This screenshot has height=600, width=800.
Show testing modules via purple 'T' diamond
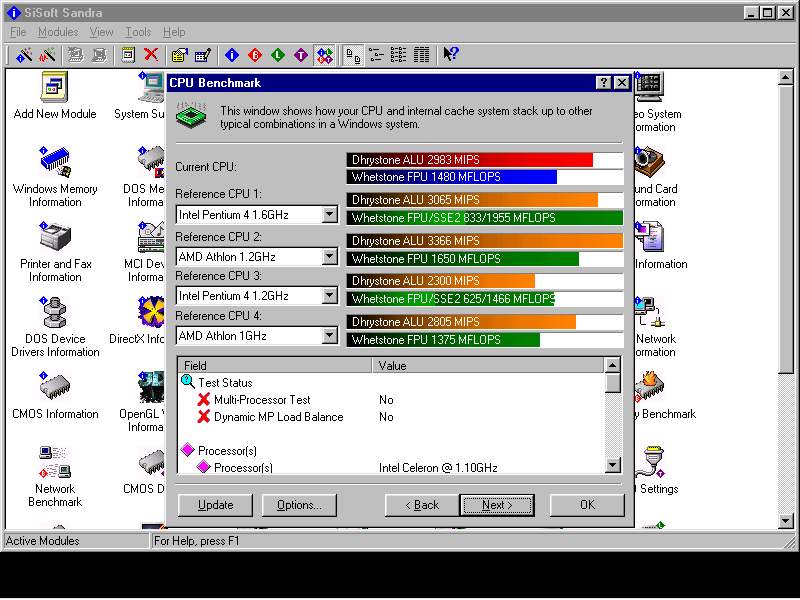301,55
